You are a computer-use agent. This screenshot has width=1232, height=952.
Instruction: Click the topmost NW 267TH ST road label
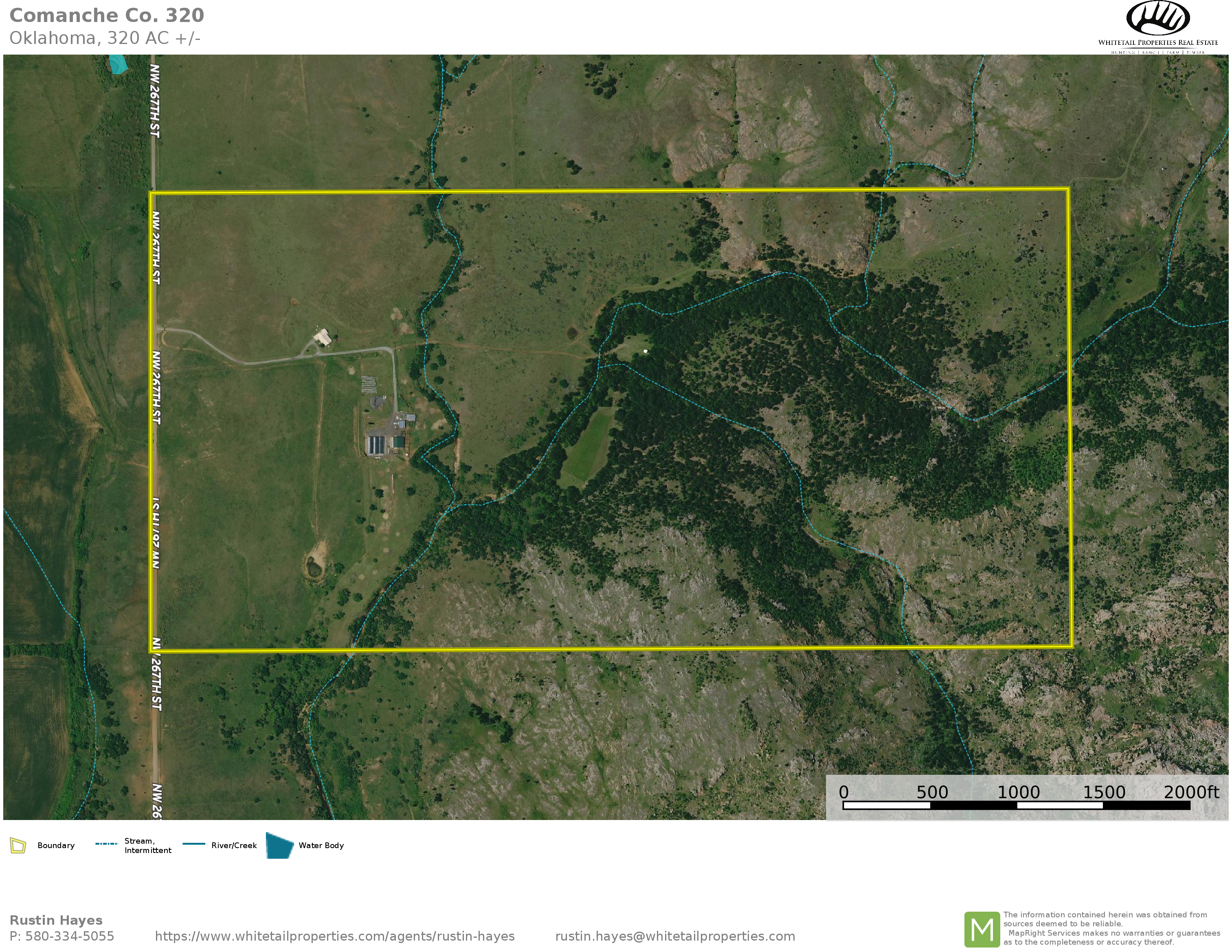tap(155, 101)
